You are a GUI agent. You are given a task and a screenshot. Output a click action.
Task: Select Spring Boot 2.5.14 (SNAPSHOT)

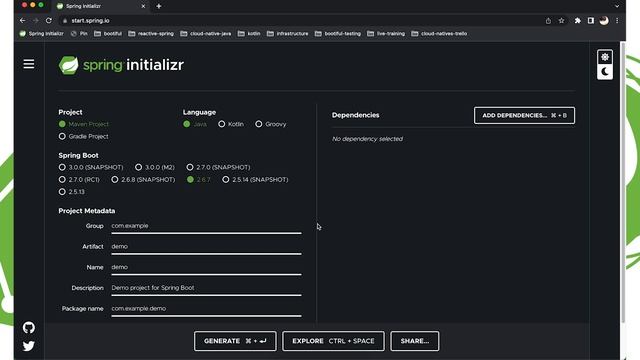click(x=226, y=180)
